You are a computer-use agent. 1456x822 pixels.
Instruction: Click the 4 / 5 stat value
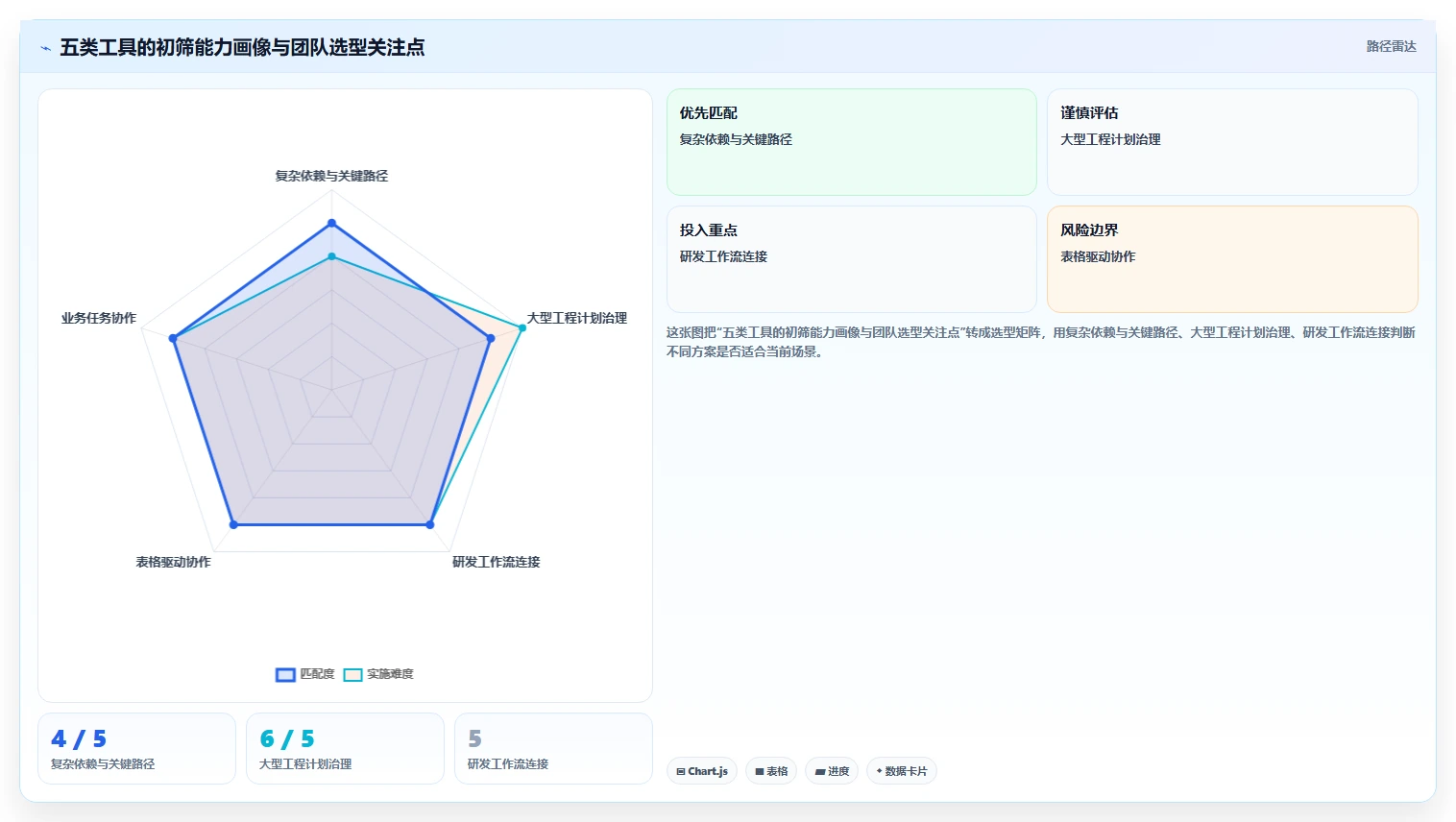tap(79, 738)
